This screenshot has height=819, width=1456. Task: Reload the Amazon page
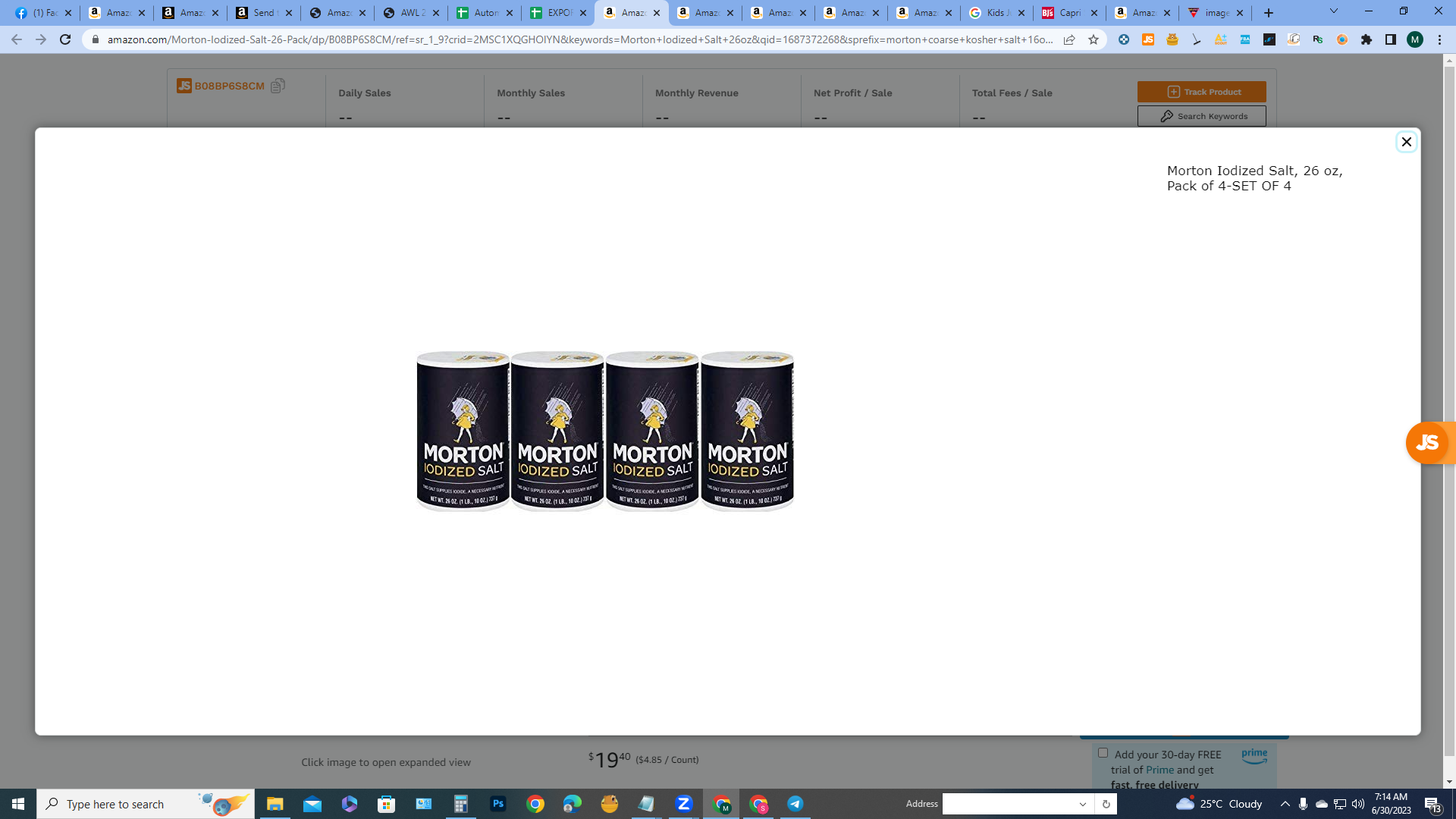click(x=65, y=39)
